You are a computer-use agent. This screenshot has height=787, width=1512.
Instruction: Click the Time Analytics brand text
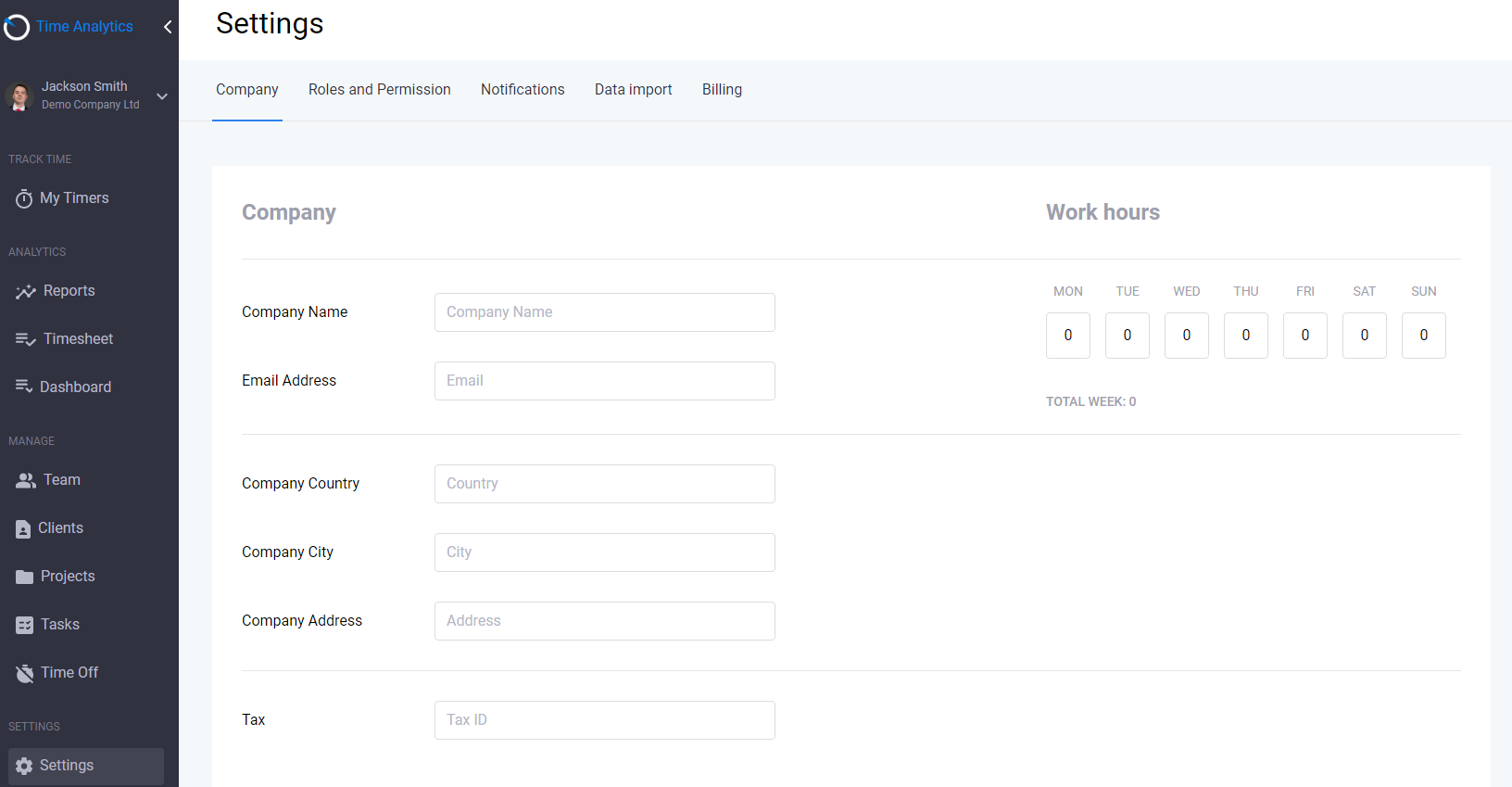tap(84, 27)
